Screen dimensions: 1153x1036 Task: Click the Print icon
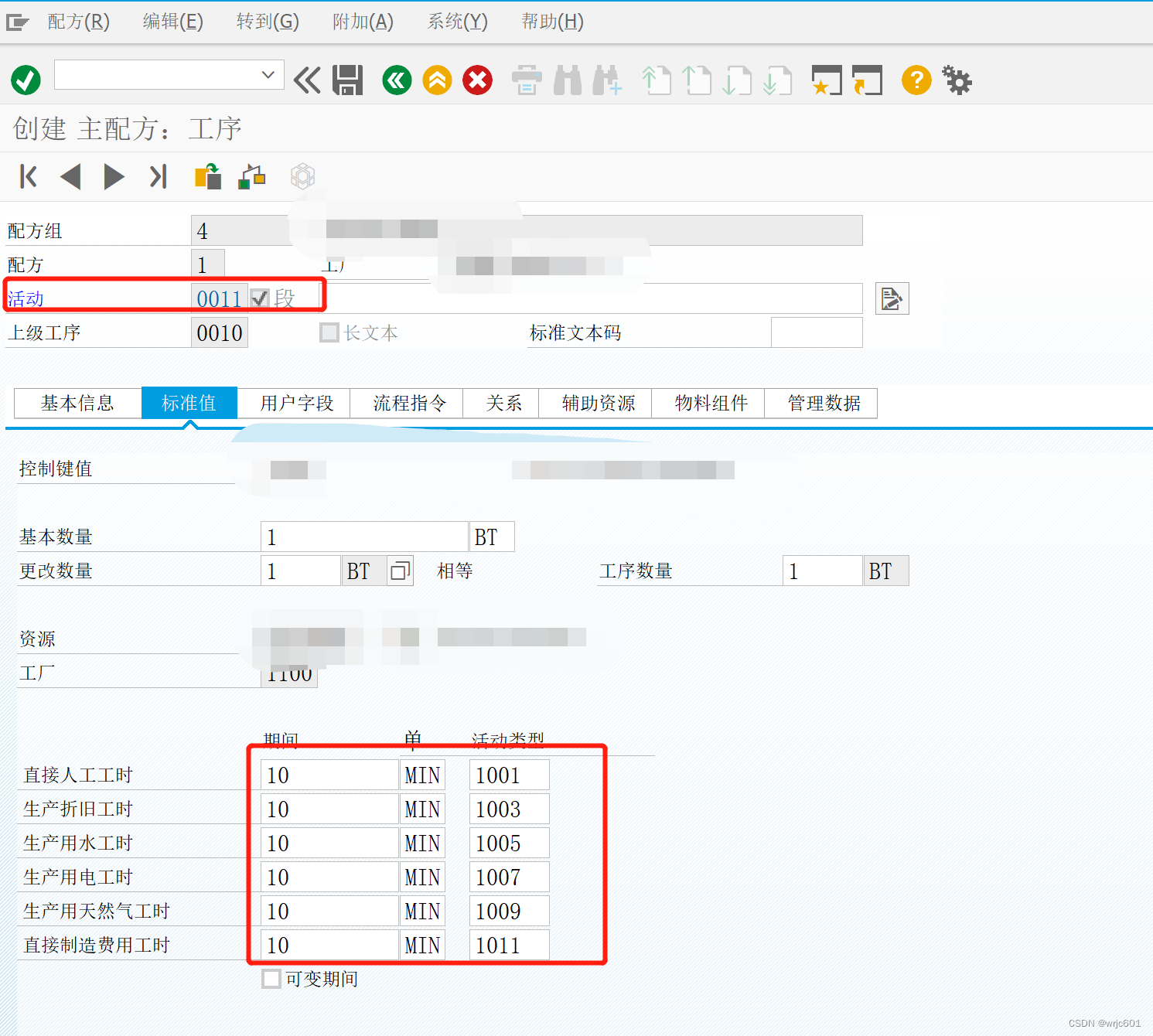pyautogui.click(x=527, y=80)
